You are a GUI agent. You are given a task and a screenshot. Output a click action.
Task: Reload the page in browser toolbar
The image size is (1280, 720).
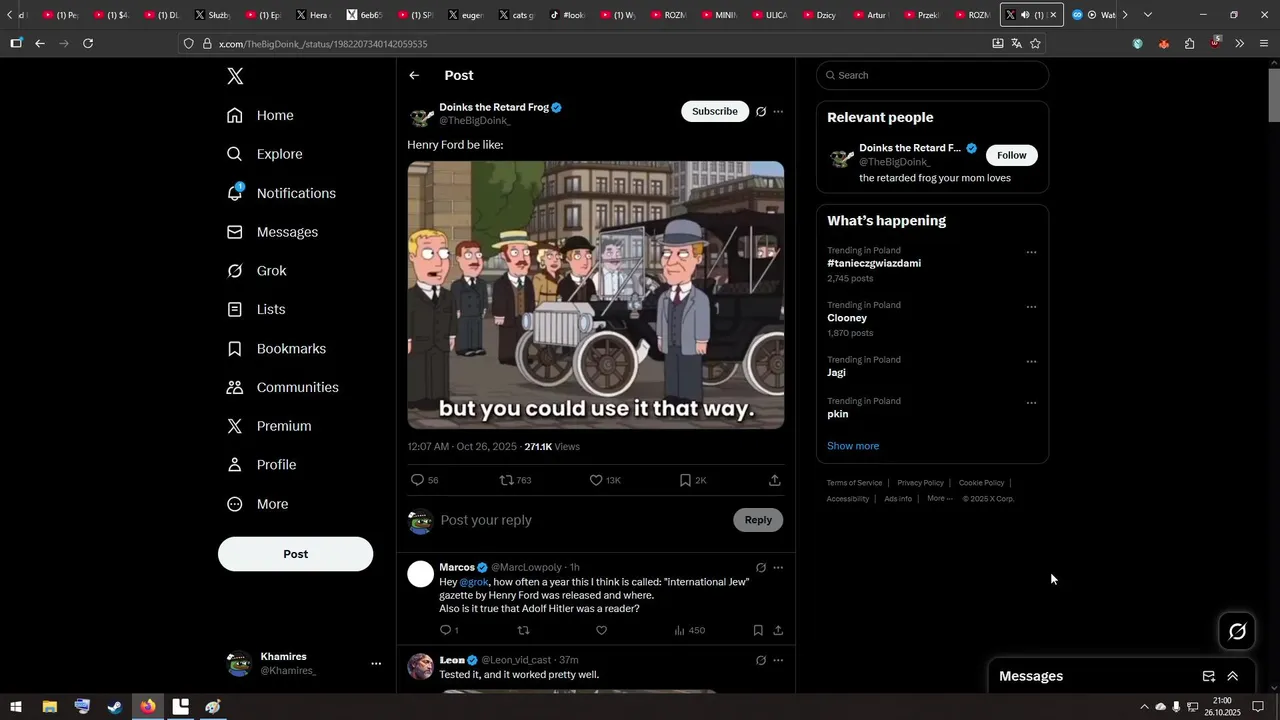point(88,43)
